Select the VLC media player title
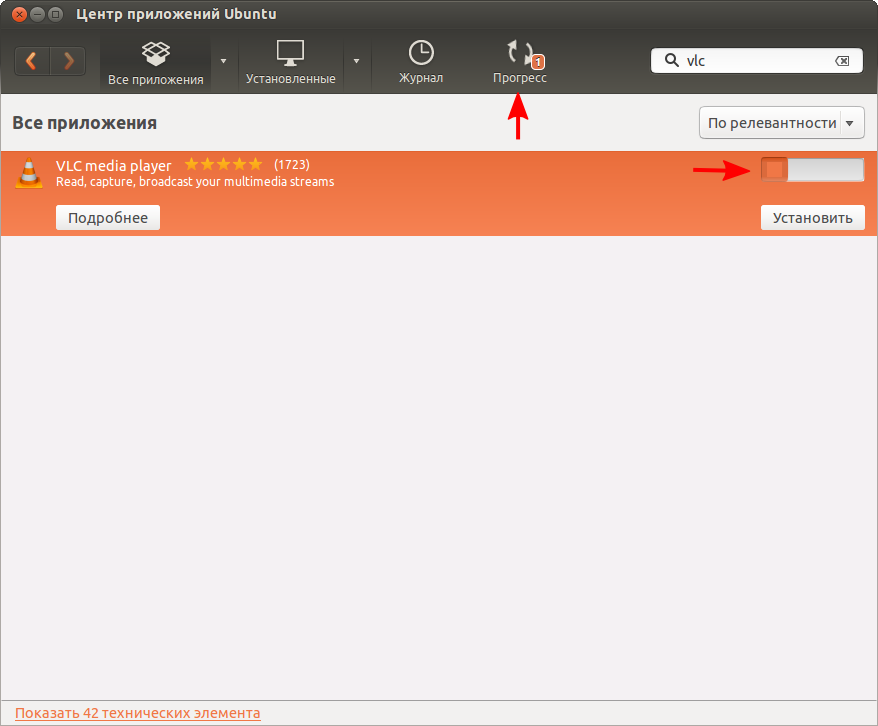The image size is (878, 726). pyautogui.click(x=114, y=166)
